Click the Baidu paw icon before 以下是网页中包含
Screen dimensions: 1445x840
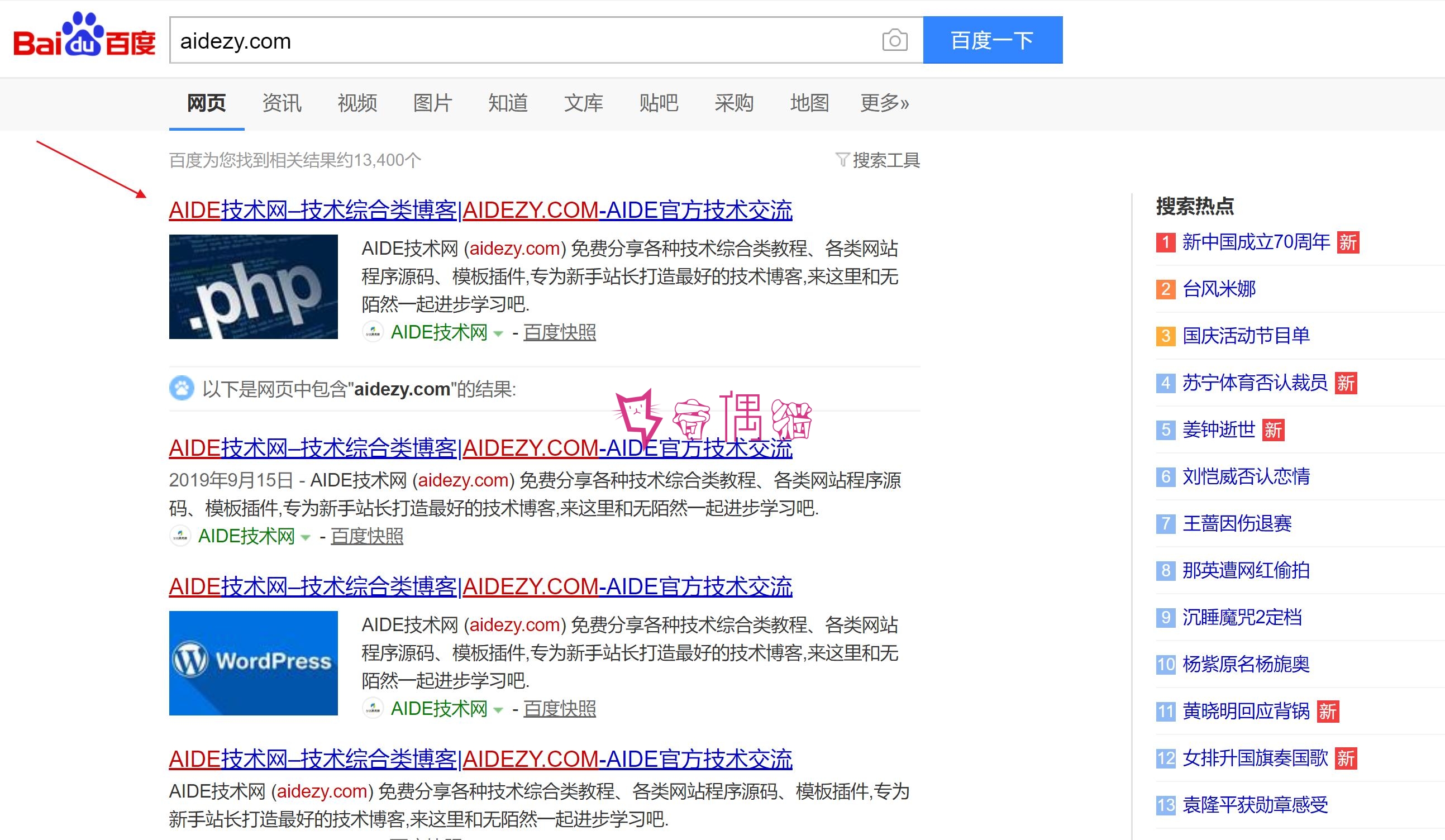[x=182, y=388]
